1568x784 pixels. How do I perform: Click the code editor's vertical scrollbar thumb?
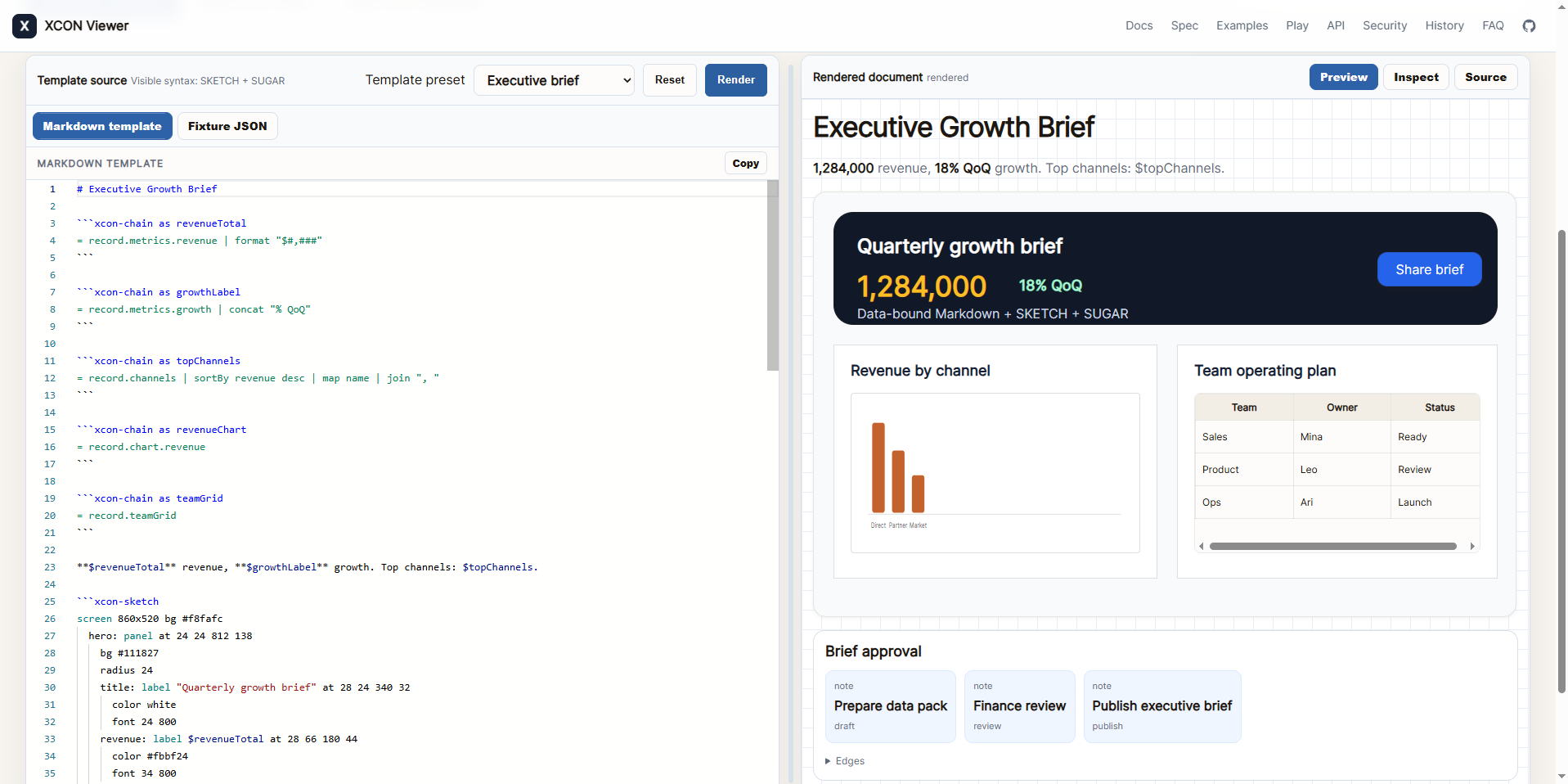[773, 276]
